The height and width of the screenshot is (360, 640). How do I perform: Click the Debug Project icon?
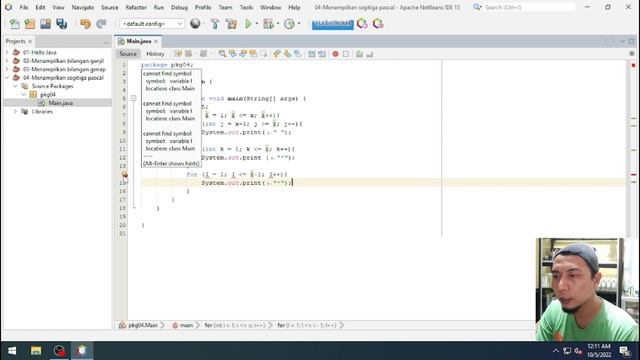pyautogui.click(x=268, y=24)
